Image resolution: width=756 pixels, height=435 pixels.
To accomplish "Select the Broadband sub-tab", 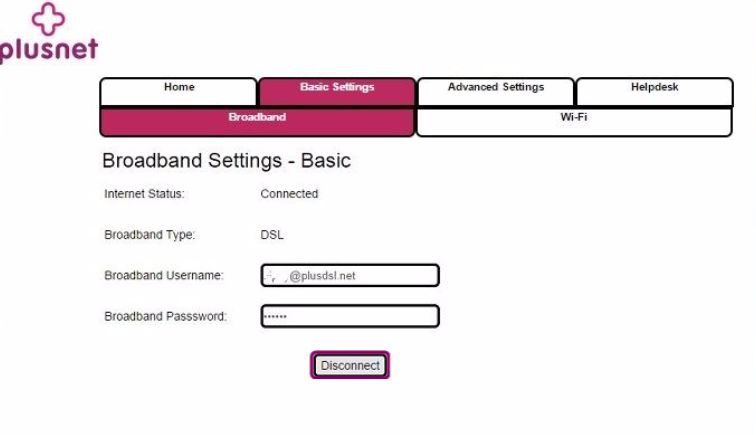I will coord(257,119).
